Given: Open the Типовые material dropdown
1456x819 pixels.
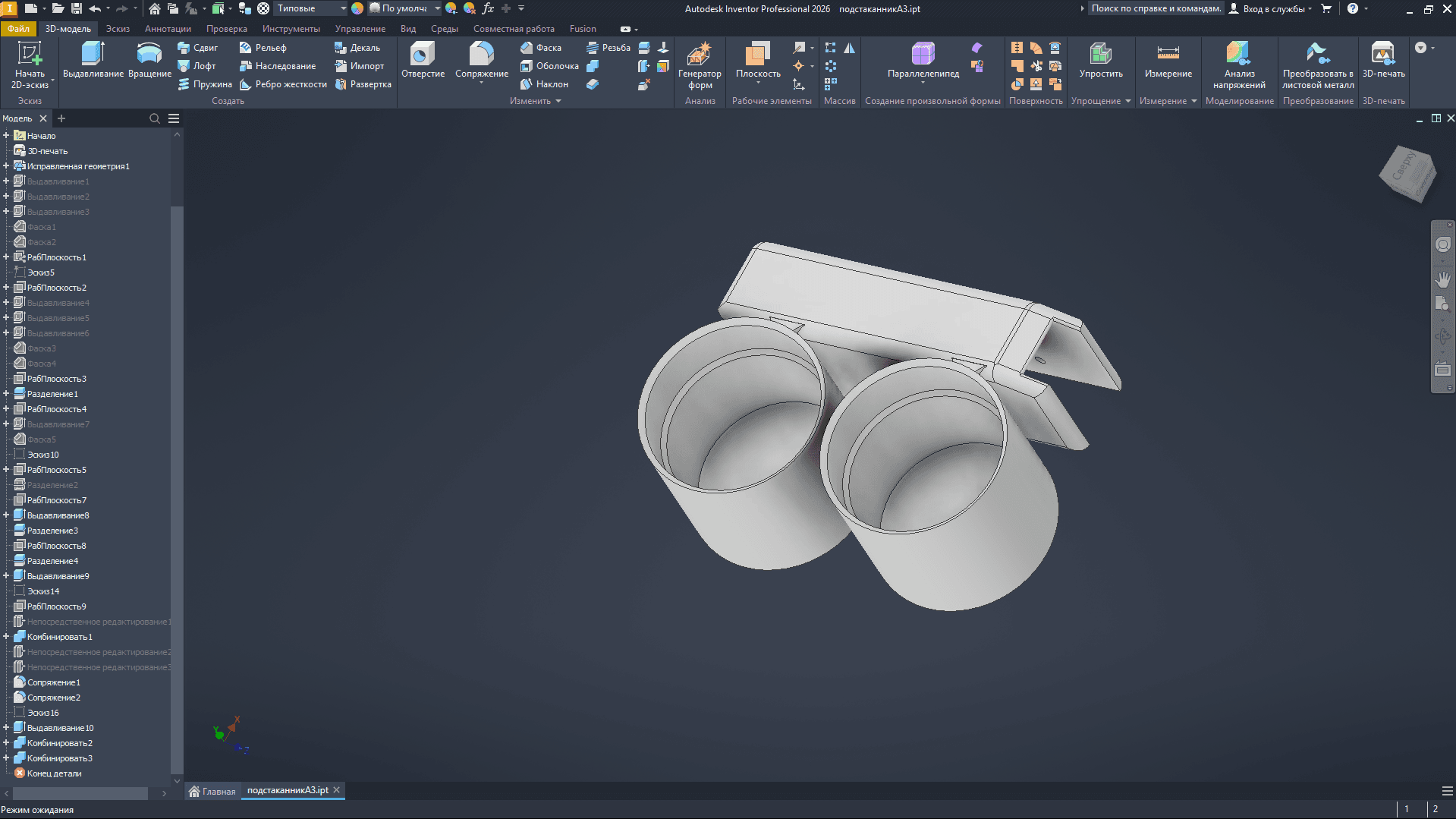Looking at the screenshot, I should [x=311, y=8].
